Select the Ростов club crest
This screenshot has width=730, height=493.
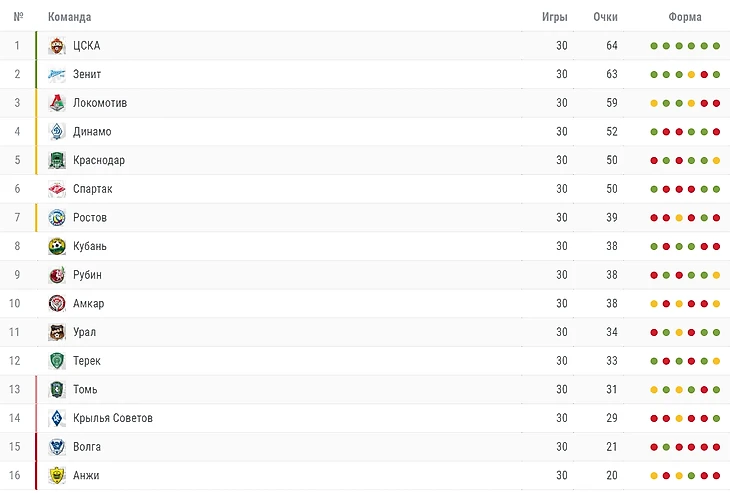(x=57, y=218)
